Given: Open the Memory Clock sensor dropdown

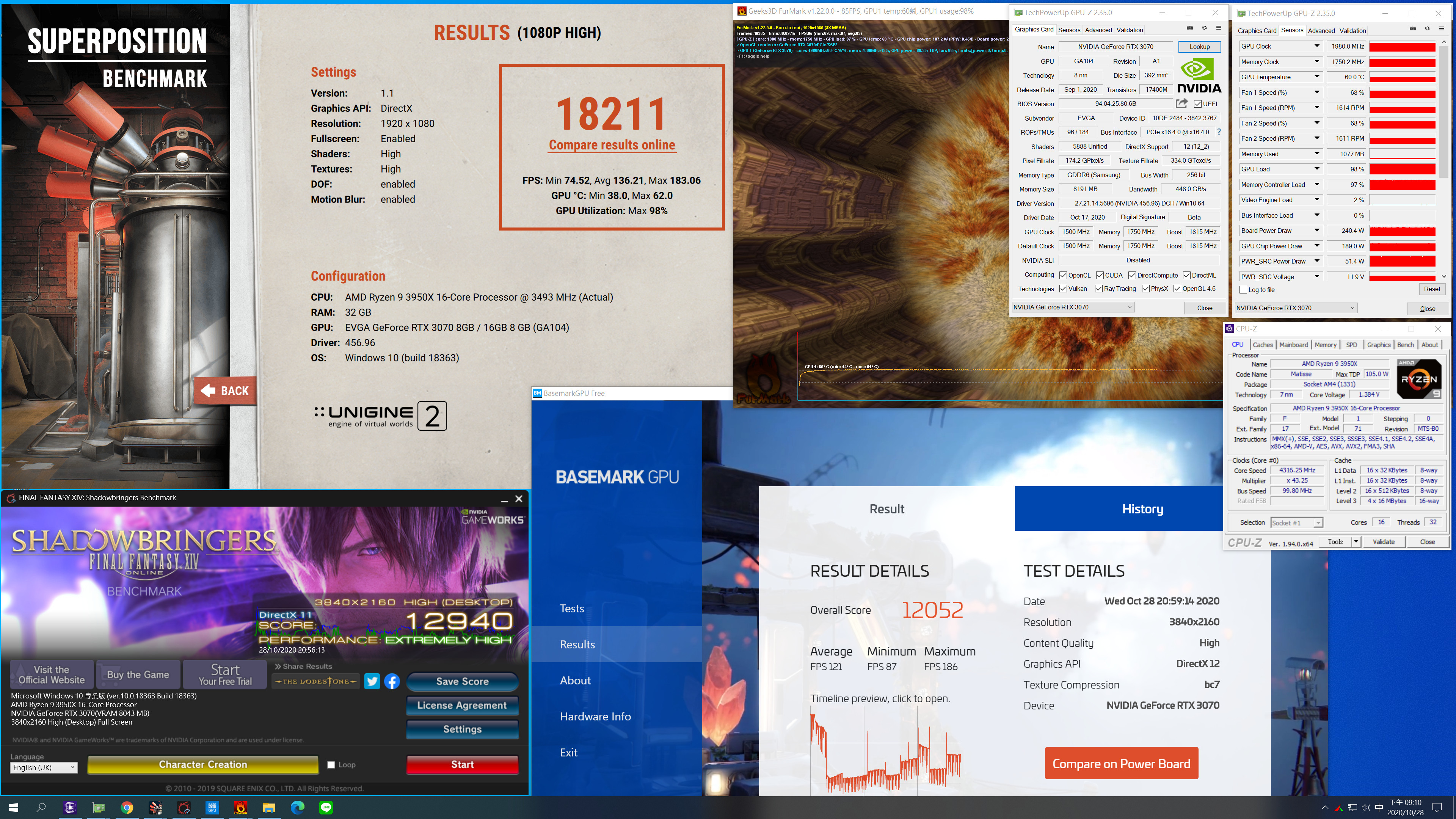Looking at the screenshot, I should [1316, 61].
